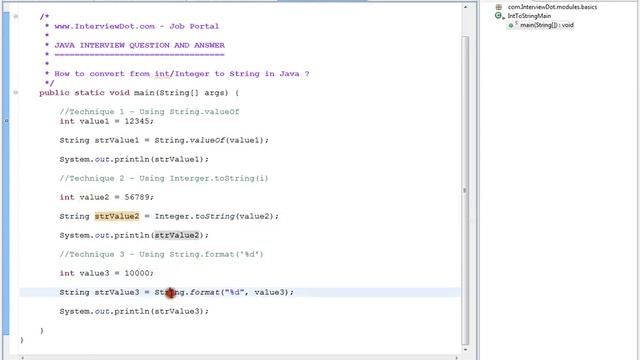Select com.InterviewDot.modules.basics in the Outline
Image resolution: width=640 pixels, height=360 pixels.
tap(552, 7)
